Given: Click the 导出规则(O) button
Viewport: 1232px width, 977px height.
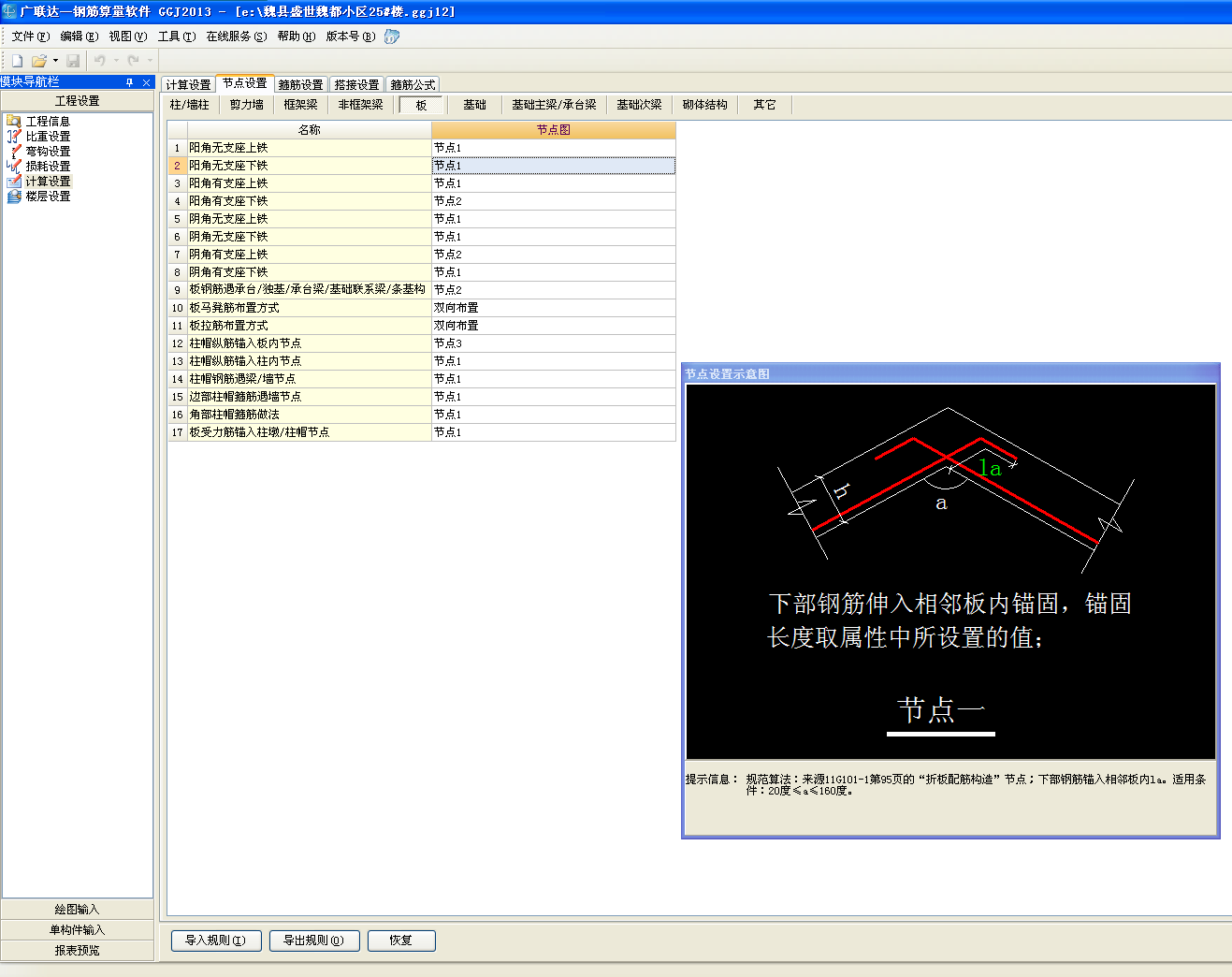Looking at the screenshot, I should click(314, 941).
